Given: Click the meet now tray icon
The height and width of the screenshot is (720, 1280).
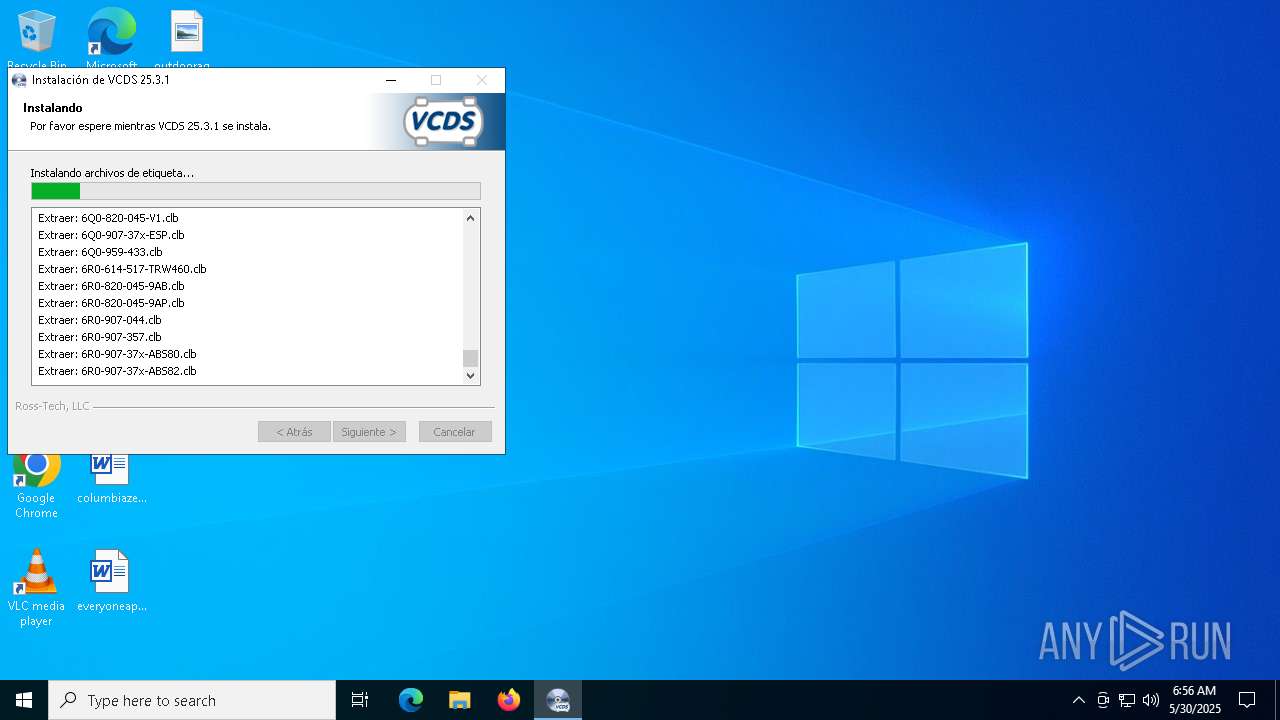Looking at the screenshot, I should tap(1103, 700).
